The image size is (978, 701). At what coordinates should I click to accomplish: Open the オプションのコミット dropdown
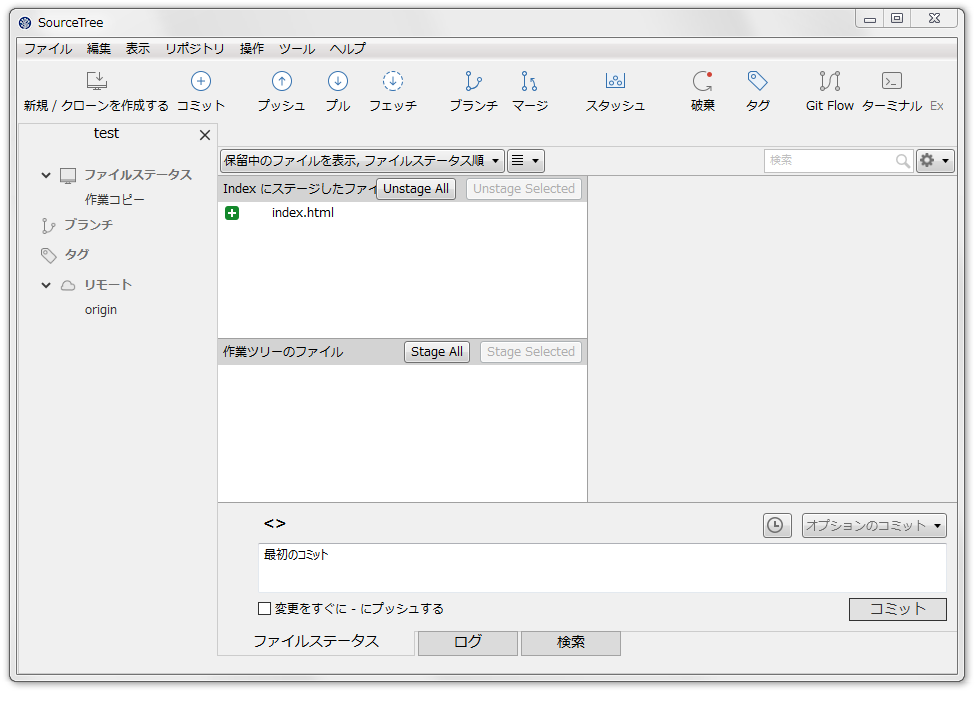pos(873,523)
